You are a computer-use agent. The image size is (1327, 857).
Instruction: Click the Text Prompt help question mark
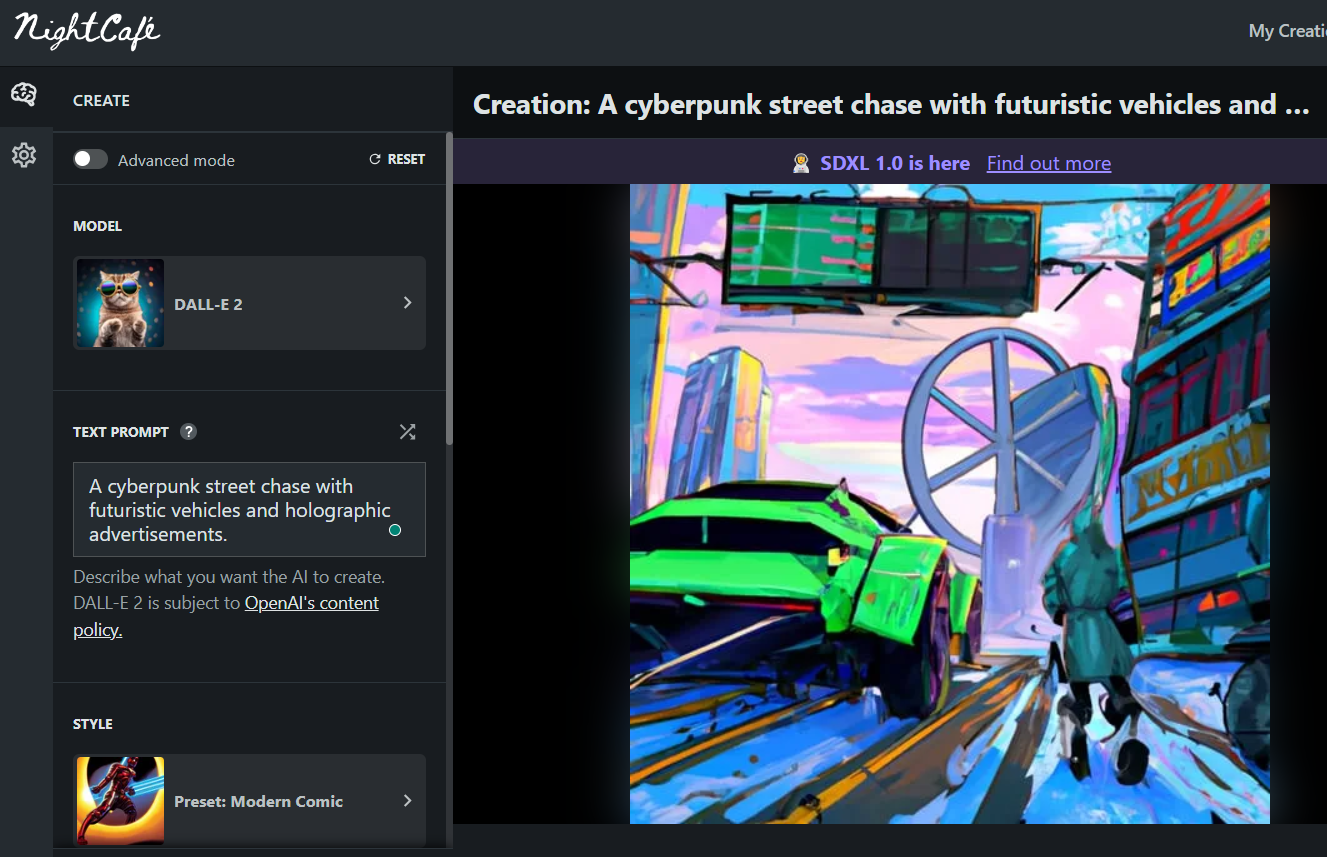(x=188, y=432)
